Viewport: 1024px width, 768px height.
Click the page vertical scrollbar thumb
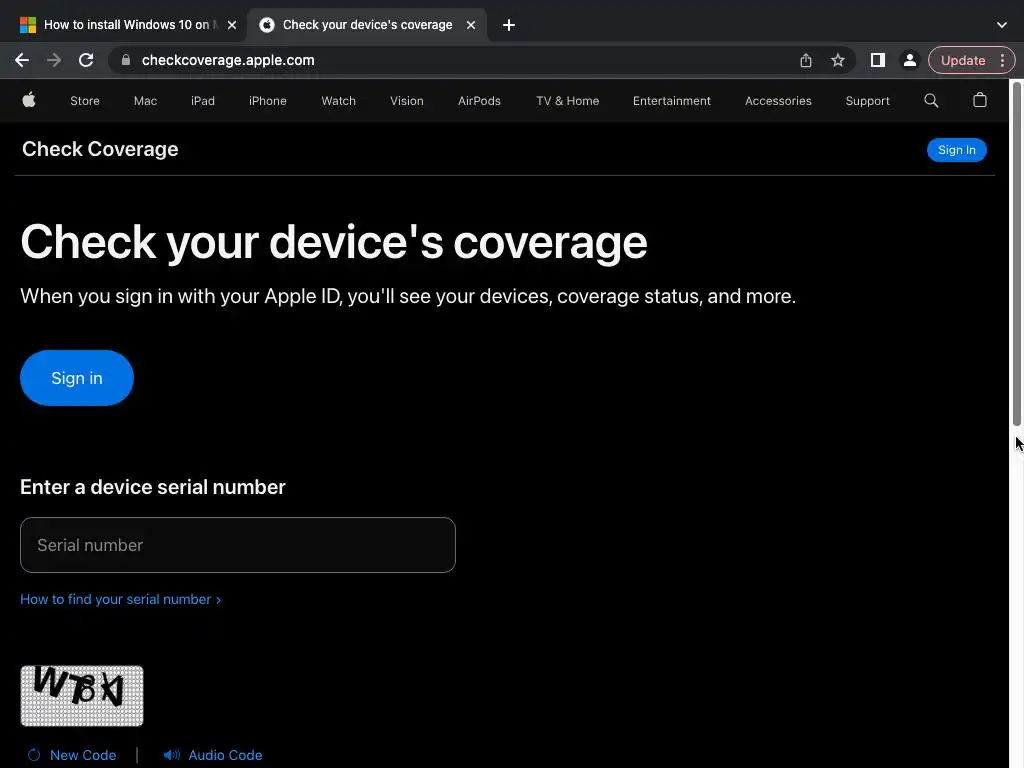click(x=1016, y=255)
